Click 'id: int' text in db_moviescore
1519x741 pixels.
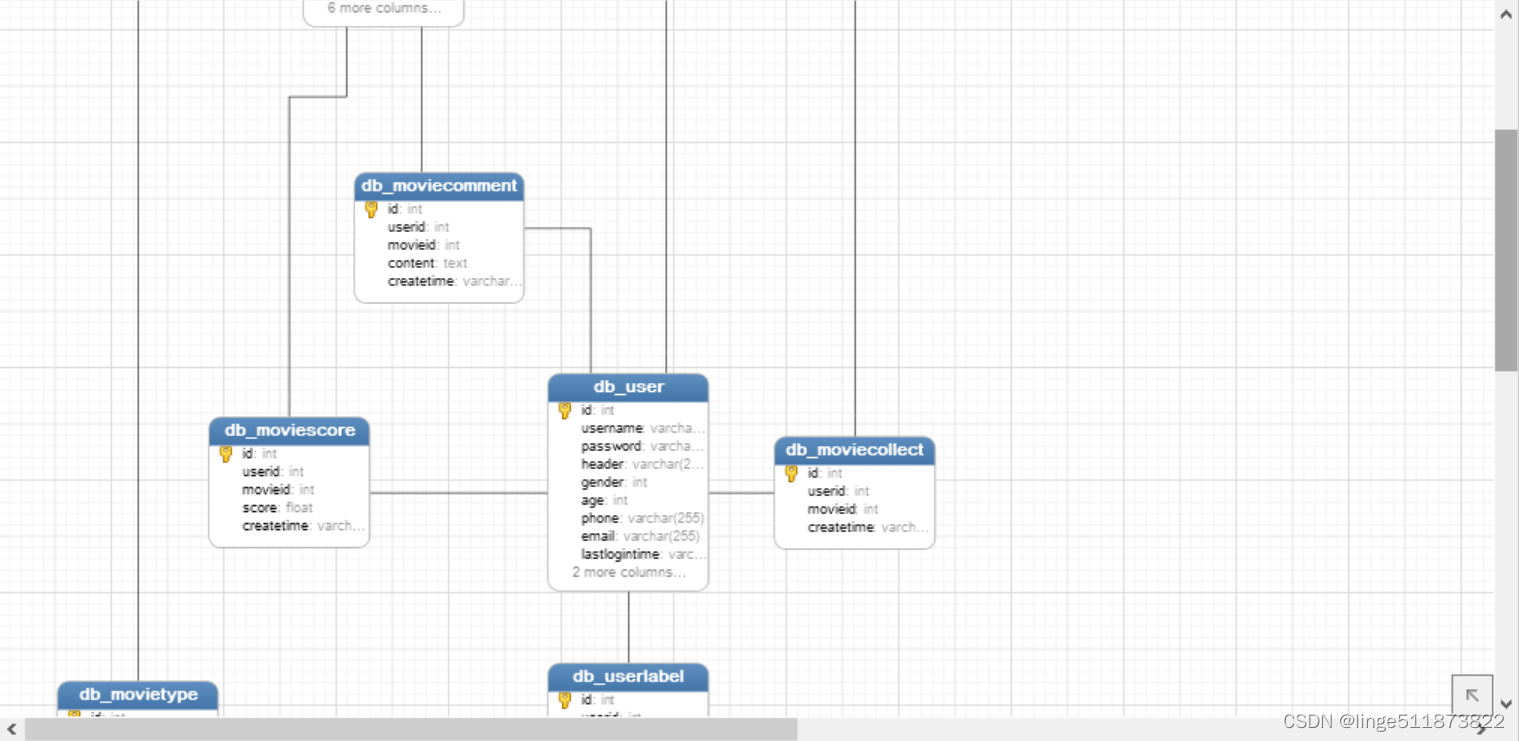[x=259, y=454]
